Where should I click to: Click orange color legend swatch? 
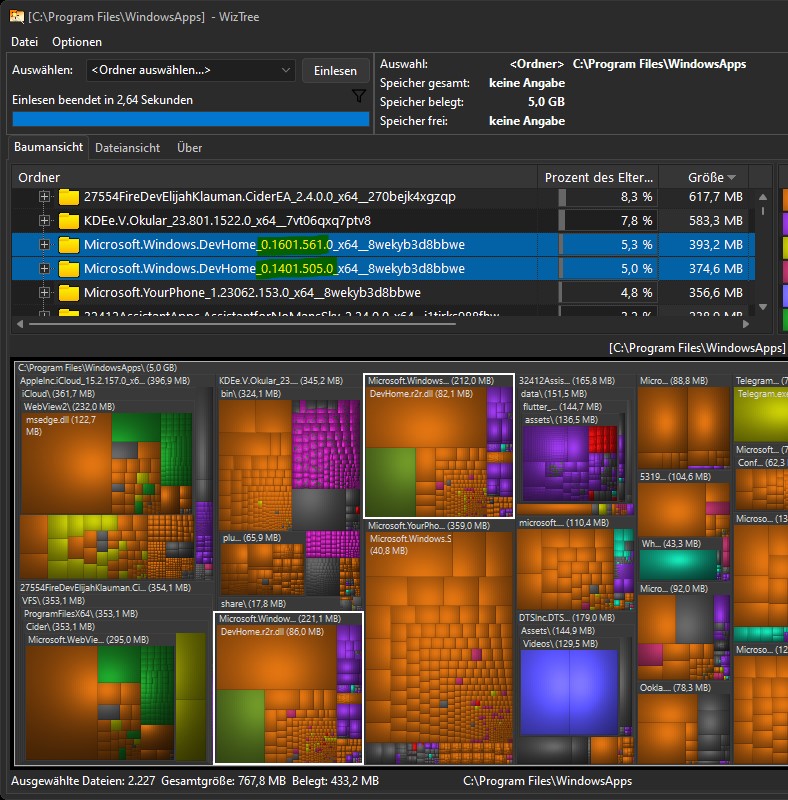pos(785,200)
